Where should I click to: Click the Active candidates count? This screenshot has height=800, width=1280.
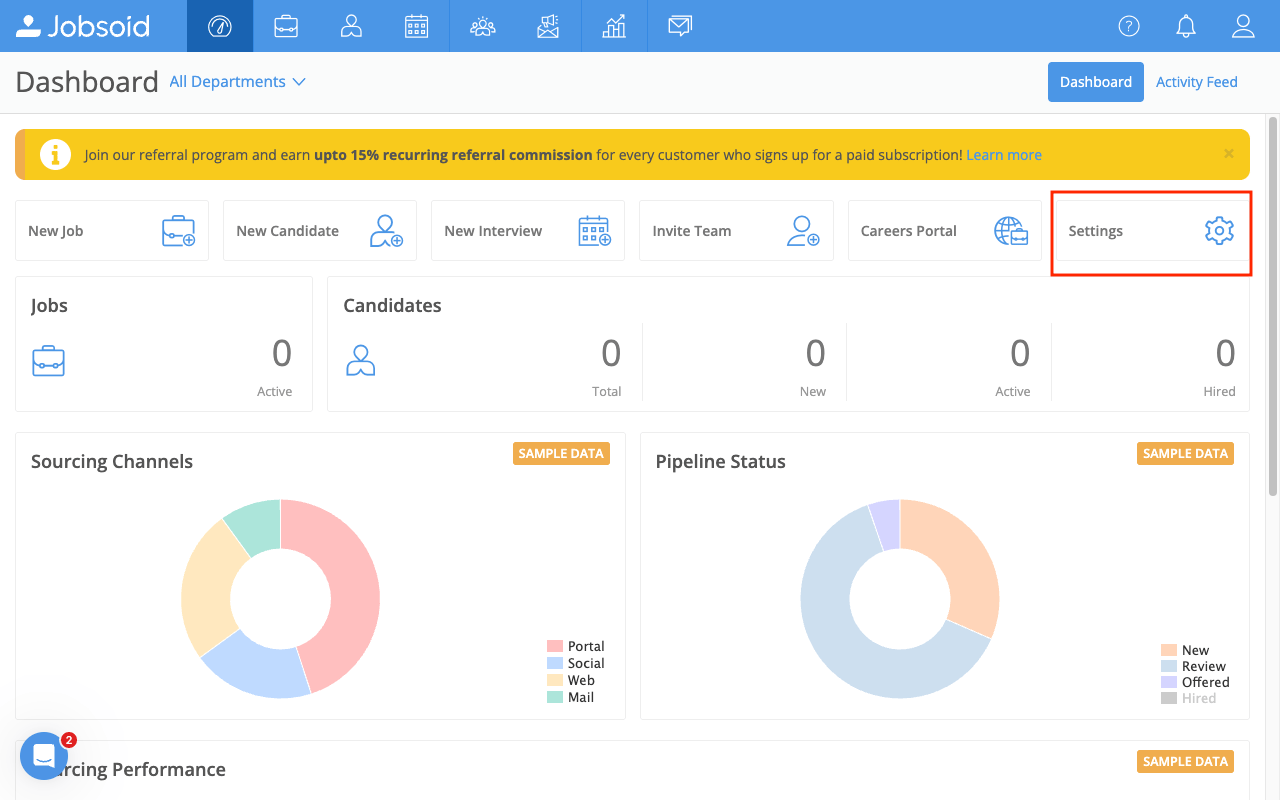[x=1020, y=353]
